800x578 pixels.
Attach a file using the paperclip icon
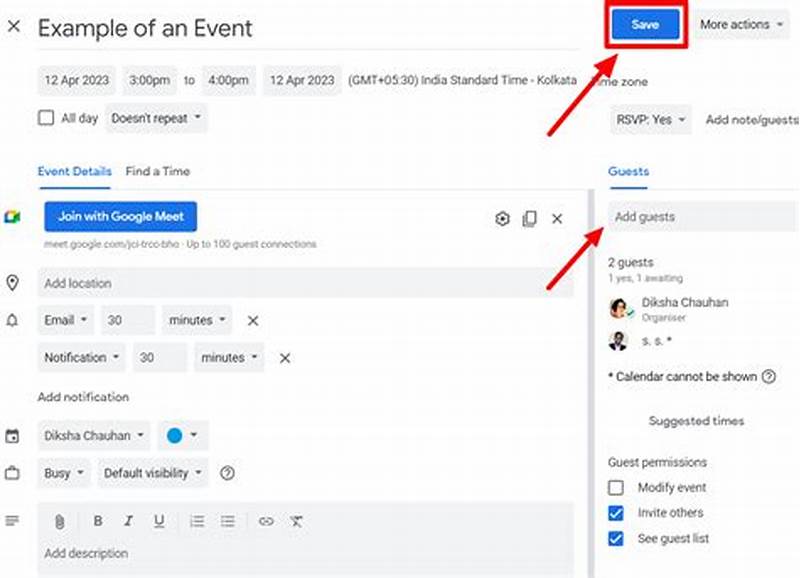pos(60,521)
